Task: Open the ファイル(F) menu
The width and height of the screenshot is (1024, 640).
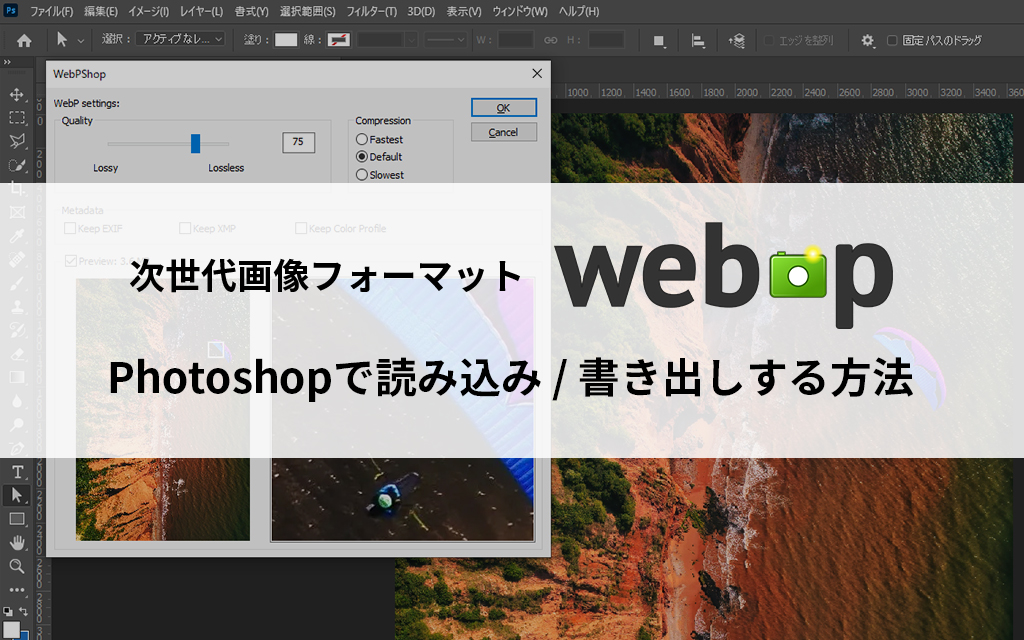Action: 52,11
